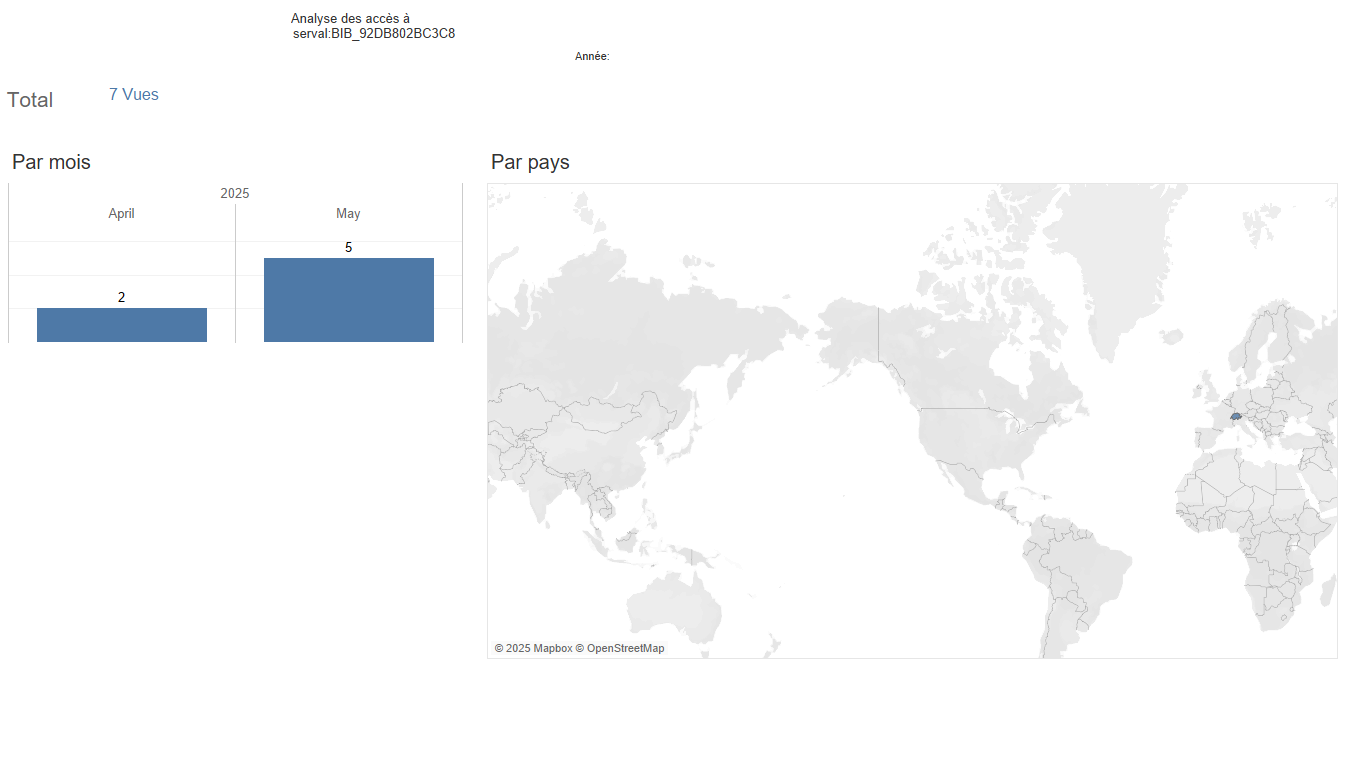Click the '7 Vues' total value

(x=134, y=94)
